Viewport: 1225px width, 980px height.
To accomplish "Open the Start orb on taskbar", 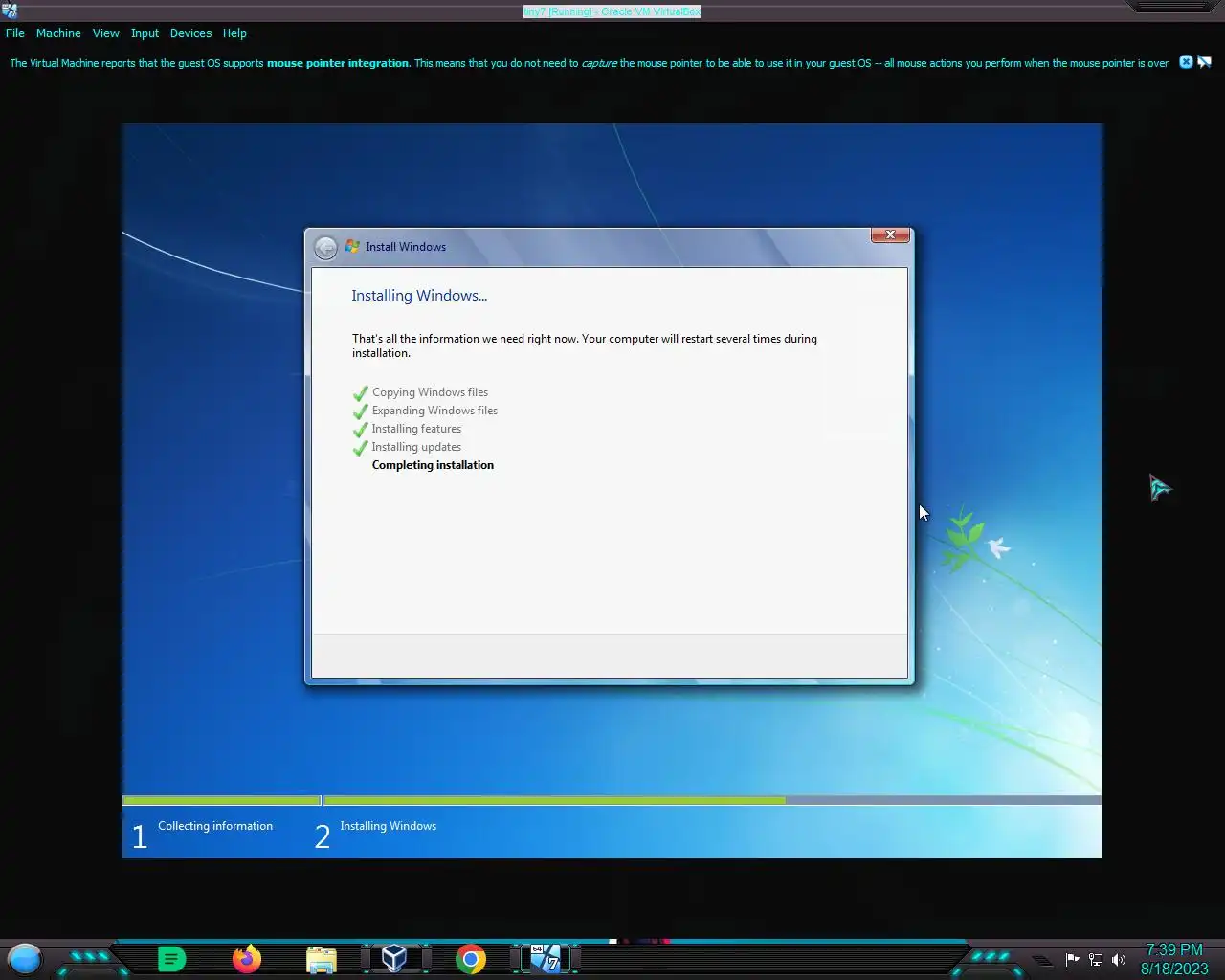I will pyautogui.click(x=25, y=958).
